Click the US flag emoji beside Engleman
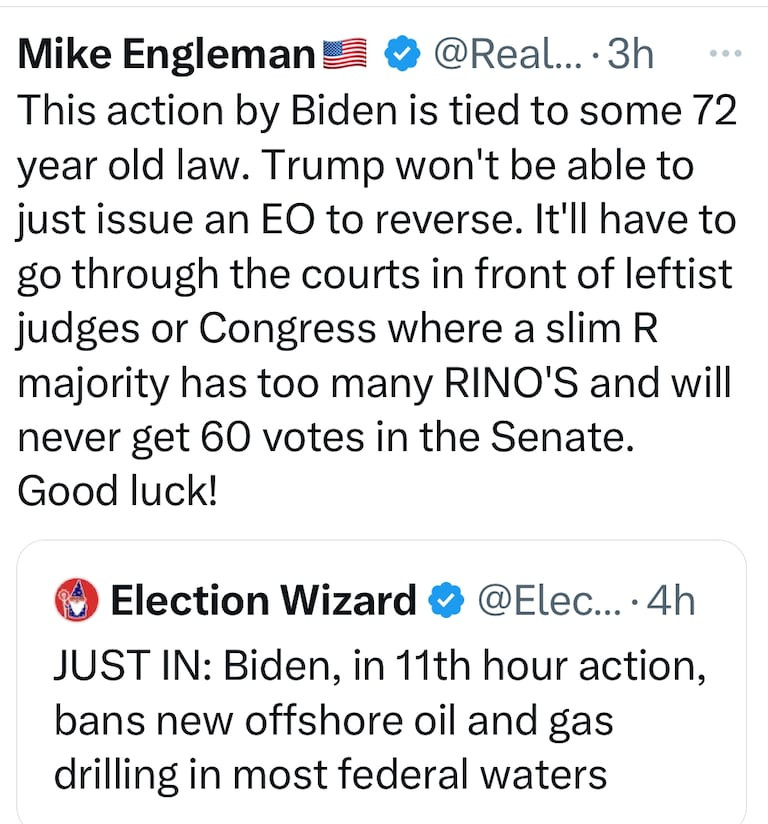 click(347, 55)
